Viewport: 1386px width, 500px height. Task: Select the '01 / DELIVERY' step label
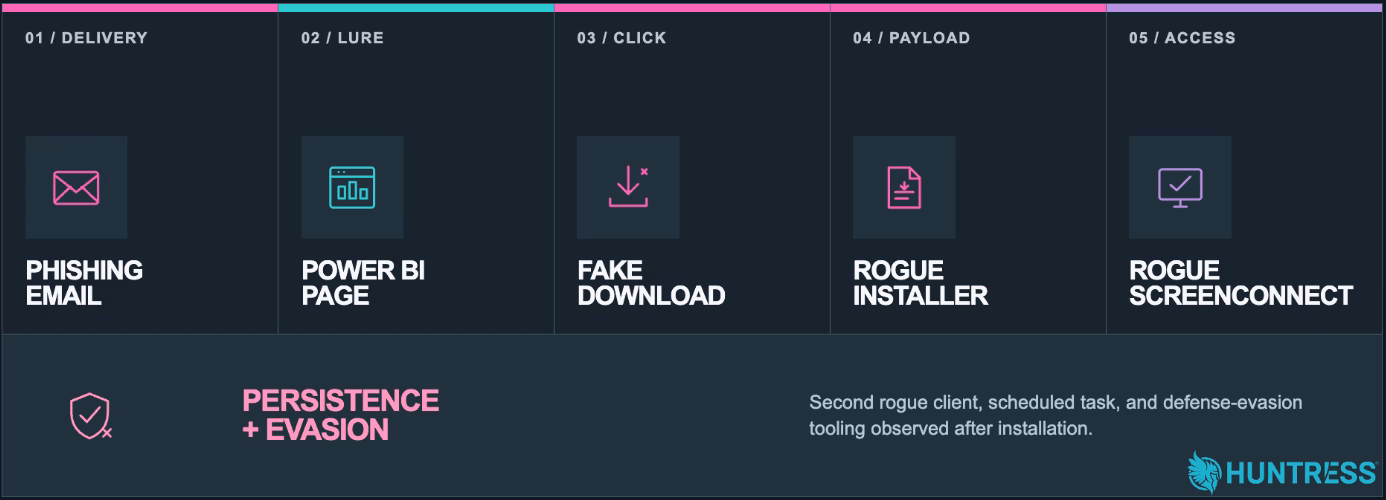86,38
